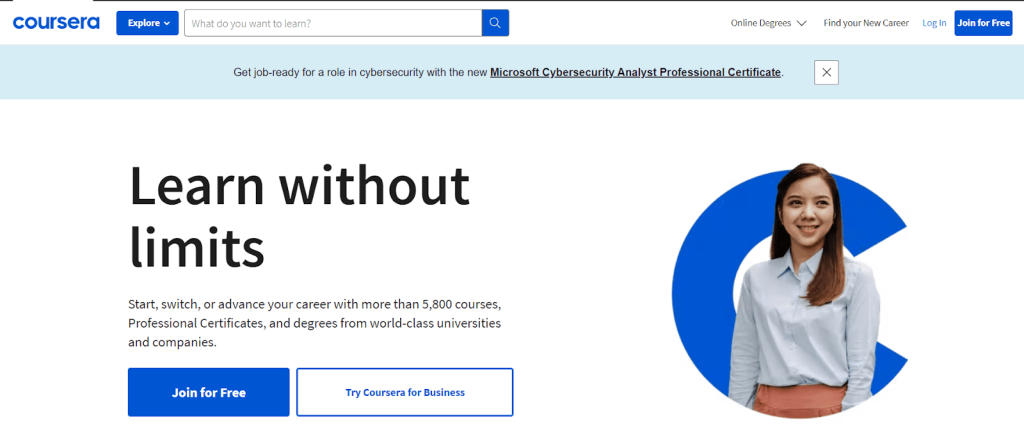This screenshot has height=428, width=1024.
Task: Click Join for Free in the header
Action: click(983, 23)
